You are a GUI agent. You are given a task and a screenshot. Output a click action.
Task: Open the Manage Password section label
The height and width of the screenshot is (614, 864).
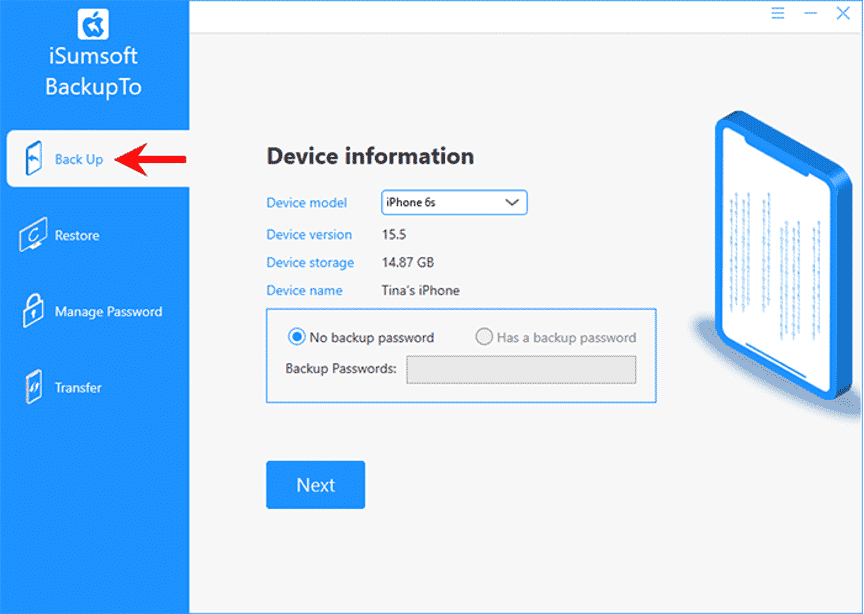pyautogui.click(x=108, y=312)
